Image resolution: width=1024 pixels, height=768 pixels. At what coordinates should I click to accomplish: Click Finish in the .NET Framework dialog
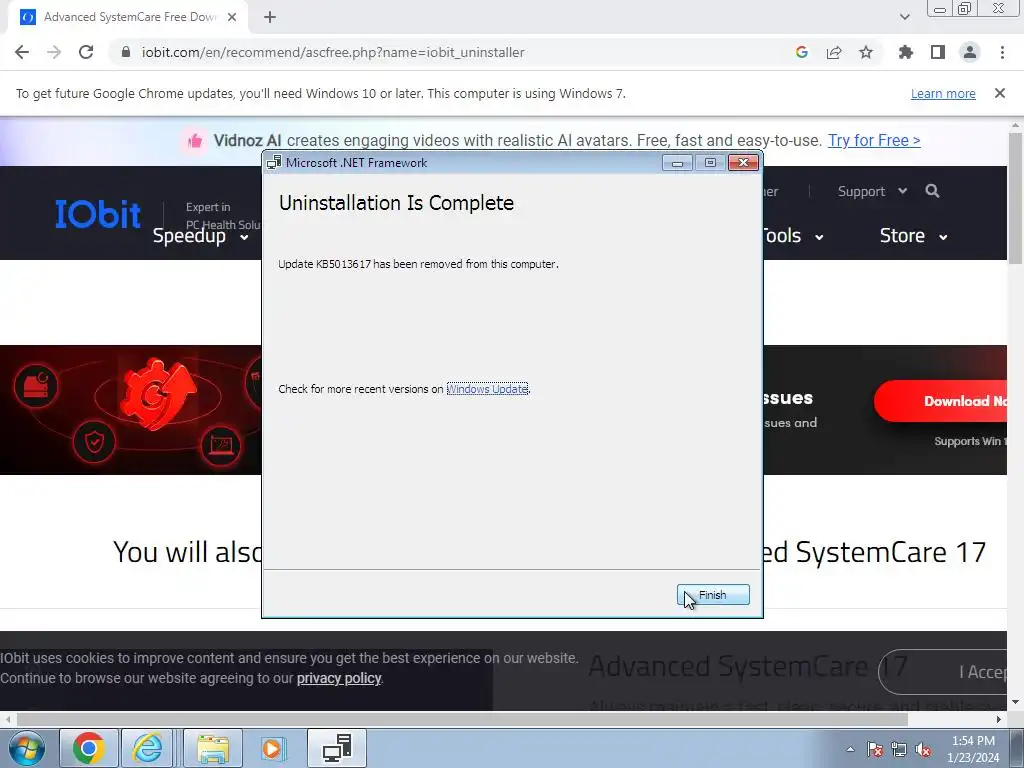713,595
